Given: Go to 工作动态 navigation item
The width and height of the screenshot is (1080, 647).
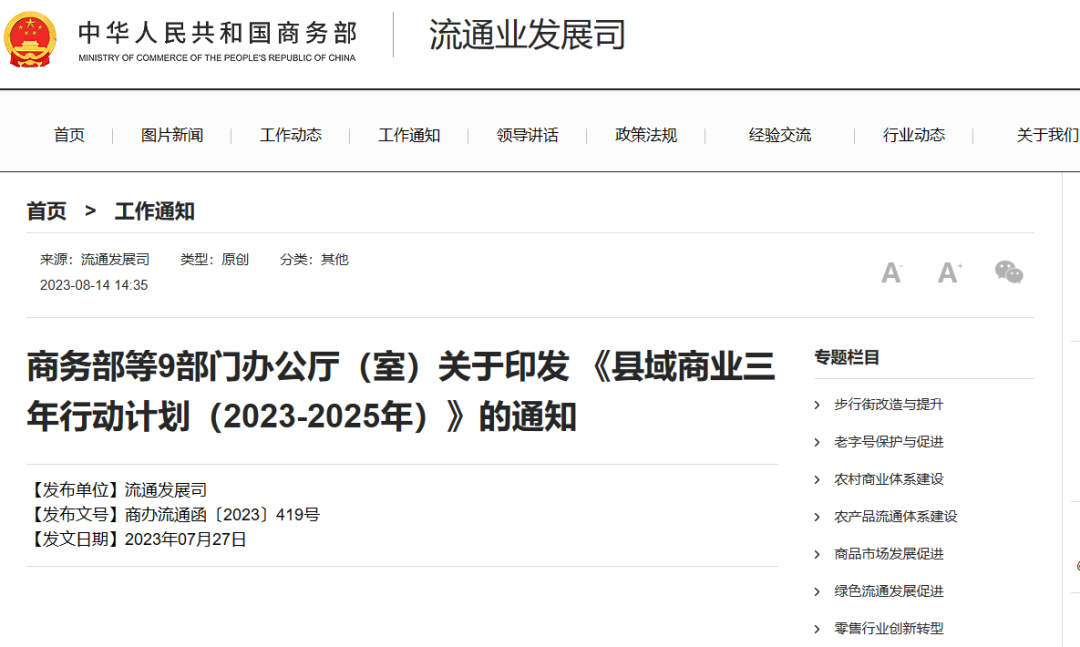Looking at the screenshot, I should pos(291,135).
